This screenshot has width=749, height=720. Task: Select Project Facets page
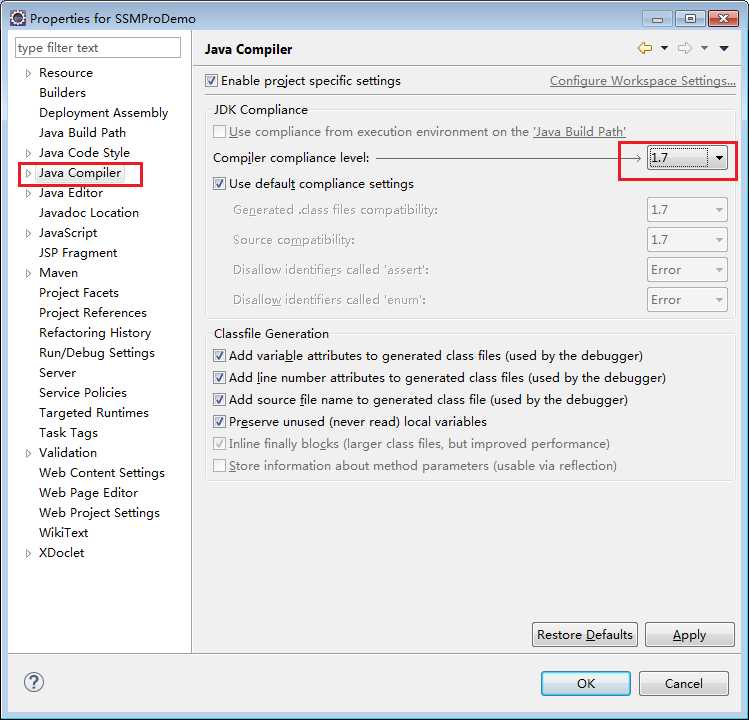79,292
